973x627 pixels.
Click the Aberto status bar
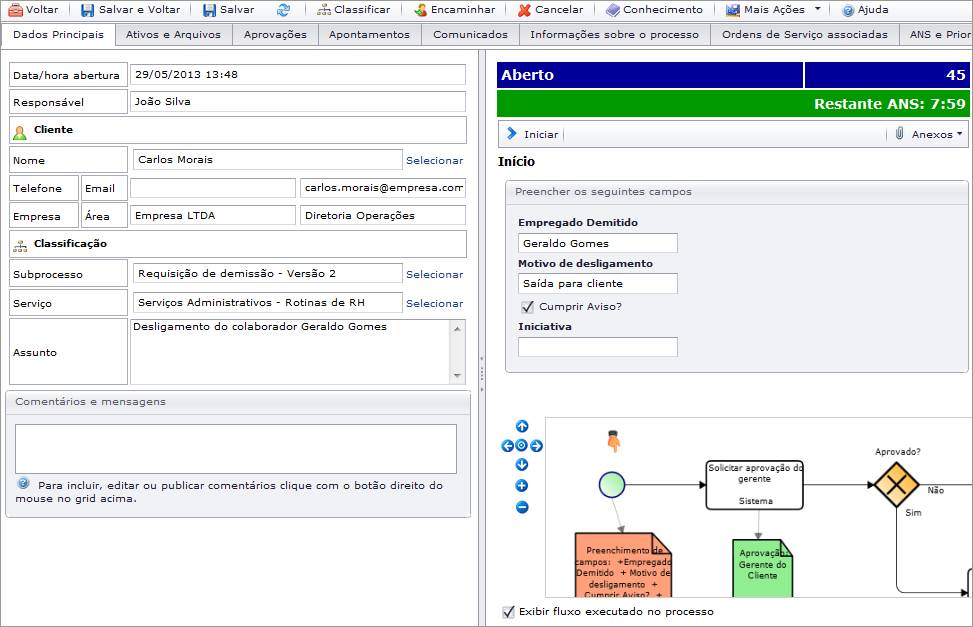650,75
